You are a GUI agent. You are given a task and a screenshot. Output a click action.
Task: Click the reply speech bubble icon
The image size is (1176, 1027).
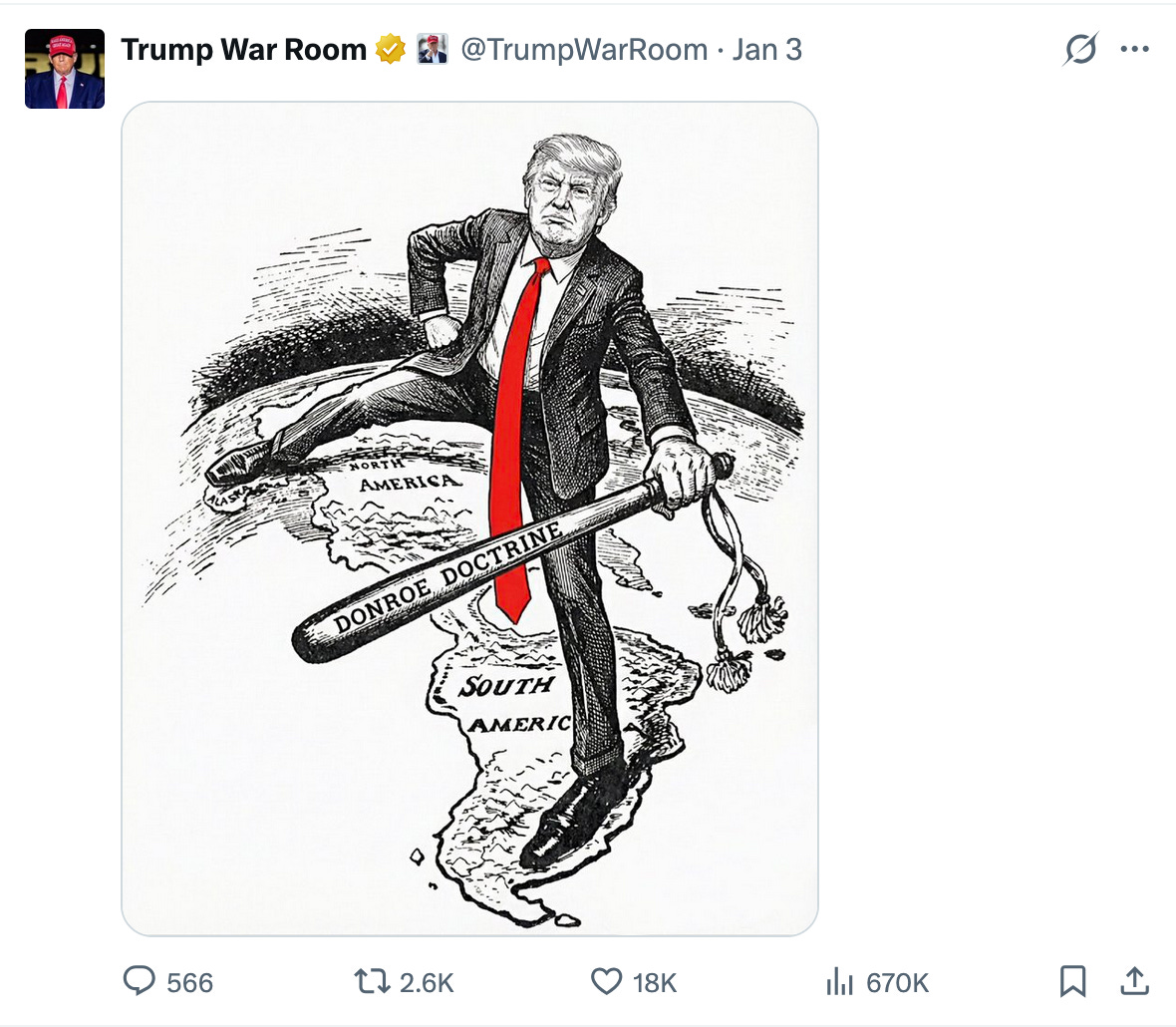coord(139,981)
